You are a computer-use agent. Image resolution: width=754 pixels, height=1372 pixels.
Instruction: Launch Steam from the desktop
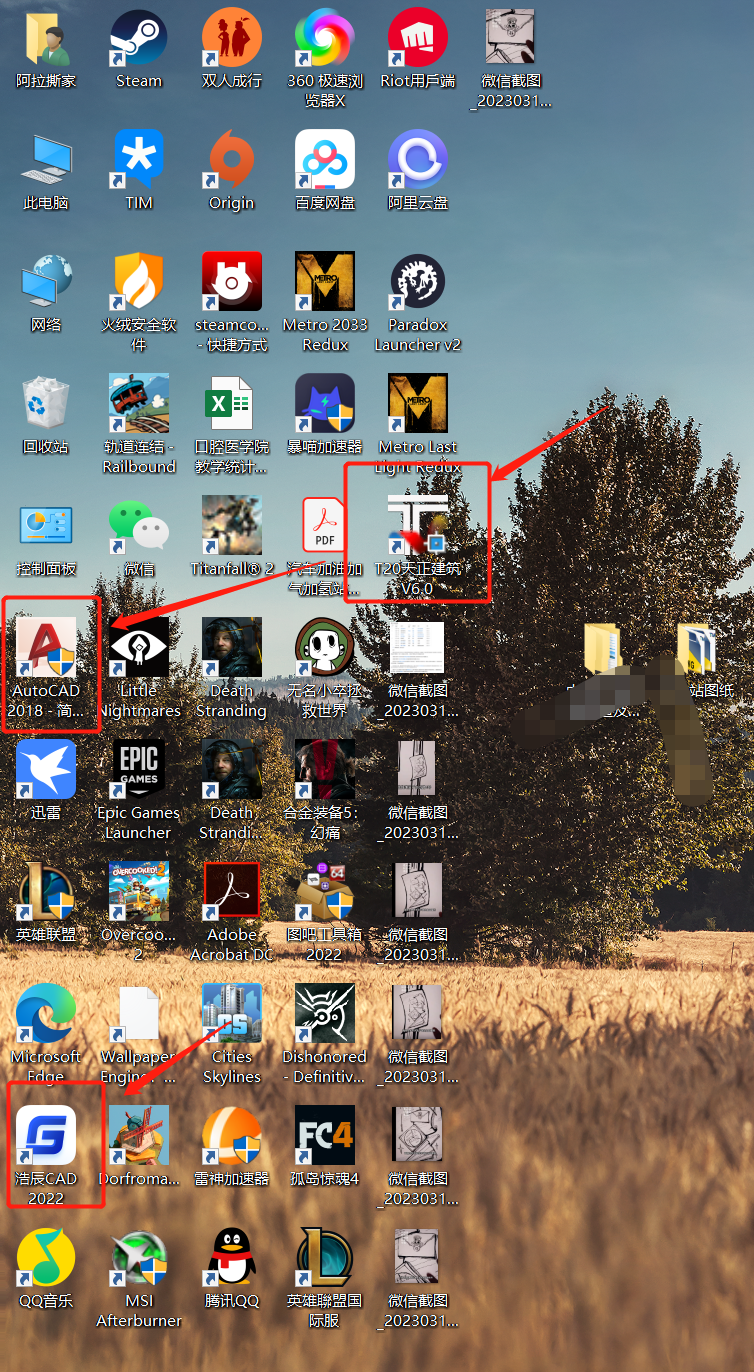pos(139,38)
